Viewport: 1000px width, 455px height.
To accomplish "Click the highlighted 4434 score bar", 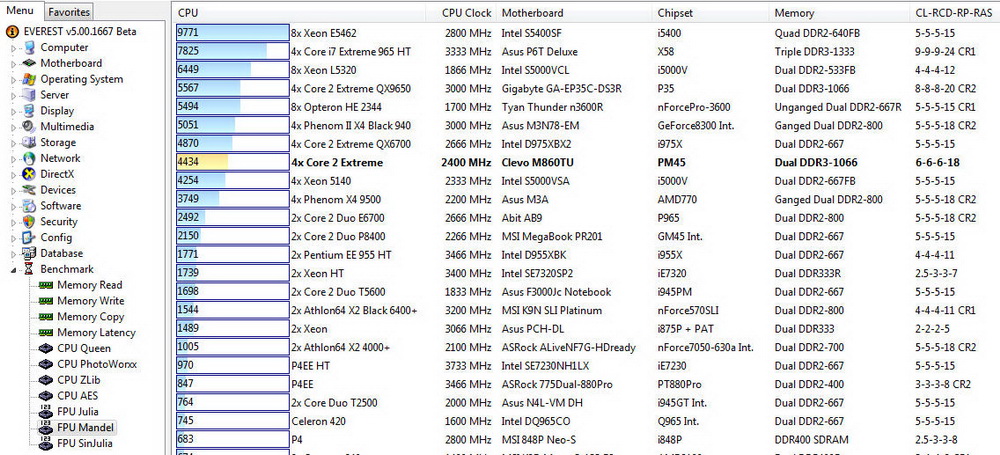I will pos(232,162).
